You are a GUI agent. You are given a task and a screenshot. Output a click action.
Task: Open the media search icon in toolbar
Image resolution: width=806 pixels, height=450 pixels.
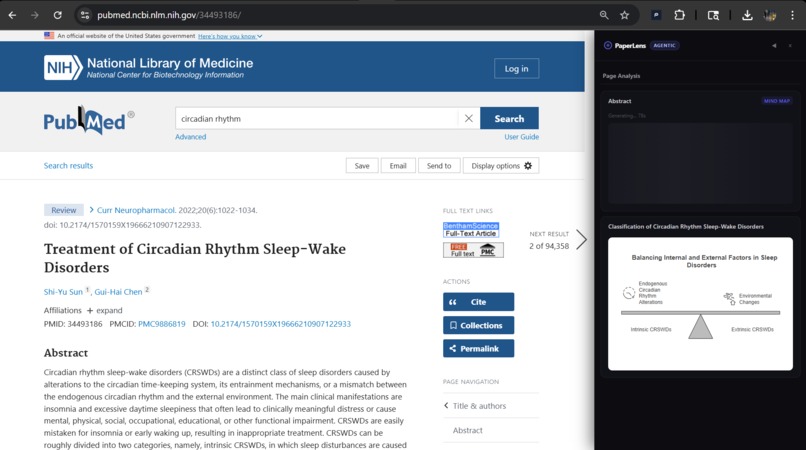[713, 15]
